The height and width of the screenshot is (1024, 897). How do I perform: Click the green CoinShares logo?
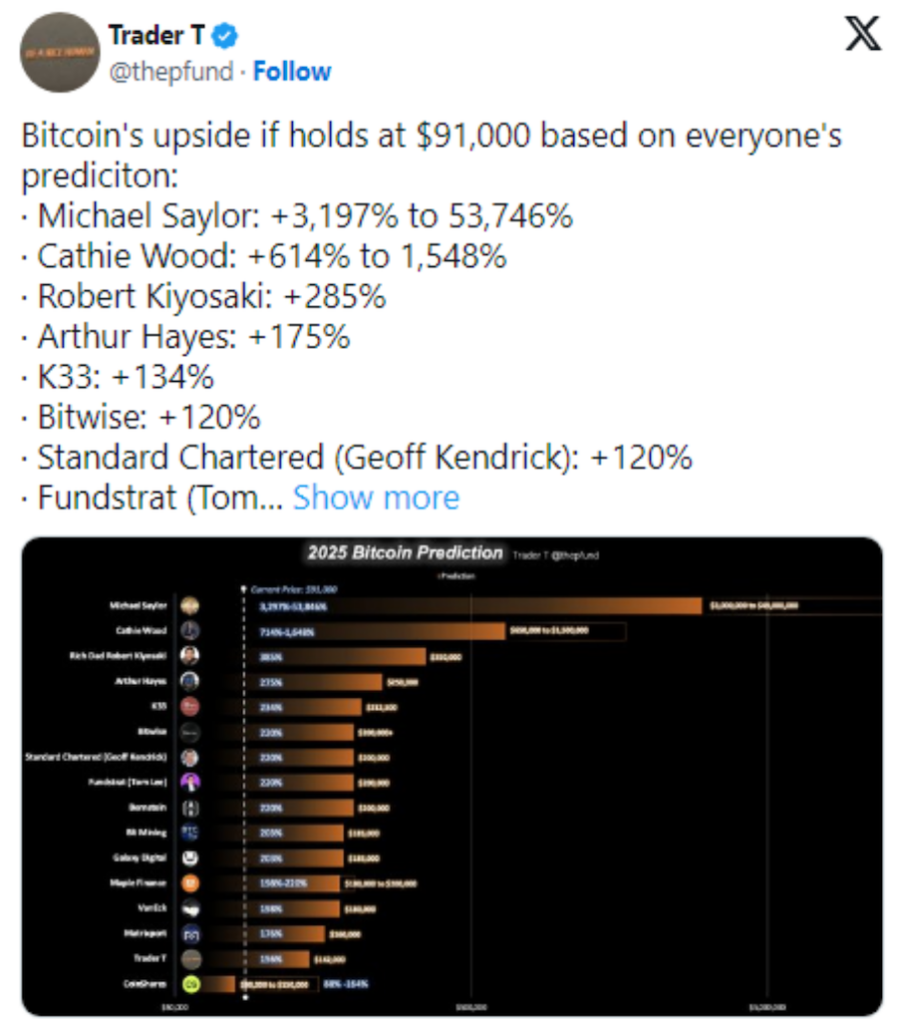(190, 984)
